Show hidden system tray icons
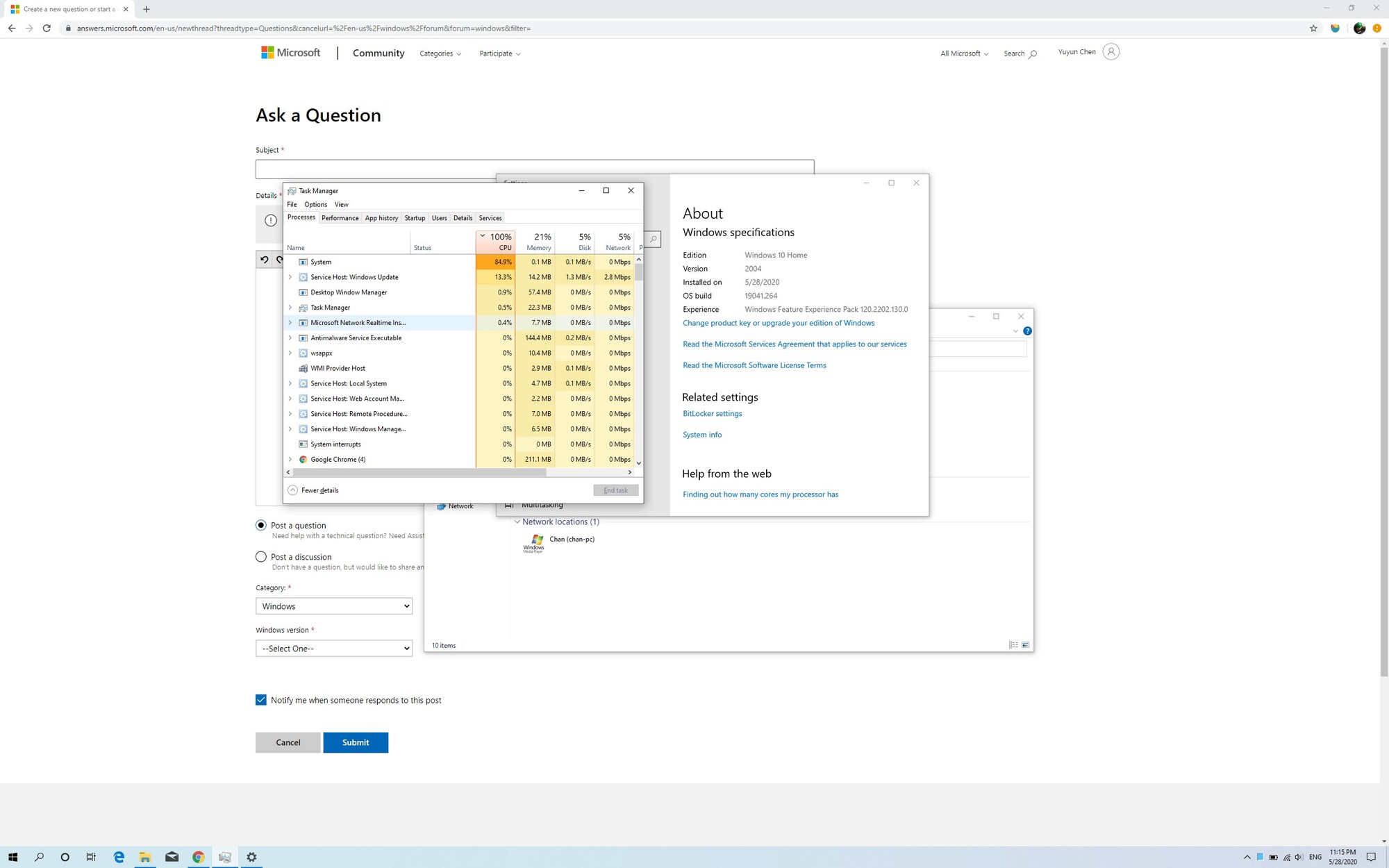This screenshot has width=1389, height=868. (1247, 858)
